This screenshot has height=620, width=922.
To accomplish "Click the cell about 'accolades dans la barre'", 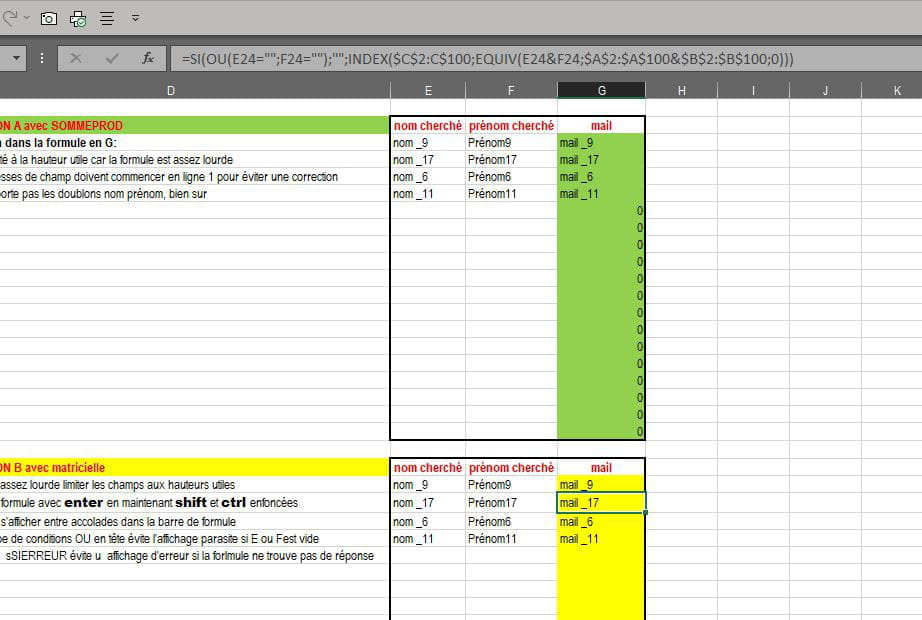I will [x=195, y=522].
